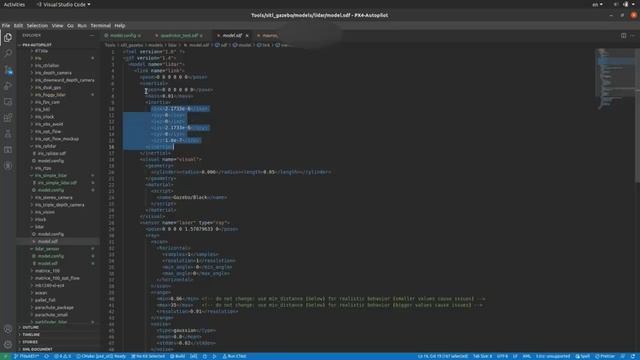Image resolution: width=640 pixels, height=360 pixels.
Task: Click the Tab Size indicator in status bar
Action: tap(482, 356)
